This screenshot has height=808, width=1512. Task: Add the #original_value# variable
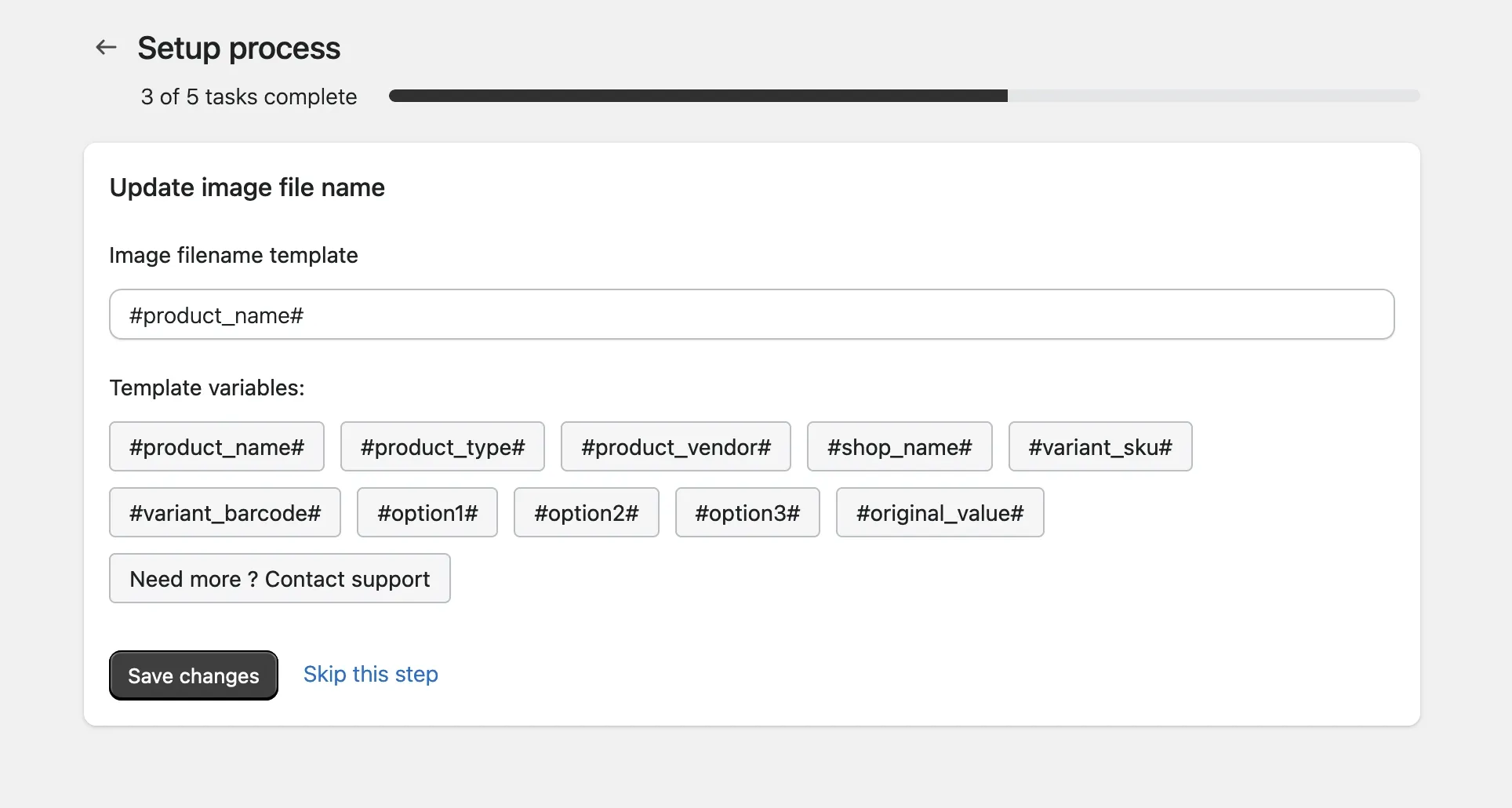tap(940, 513)
